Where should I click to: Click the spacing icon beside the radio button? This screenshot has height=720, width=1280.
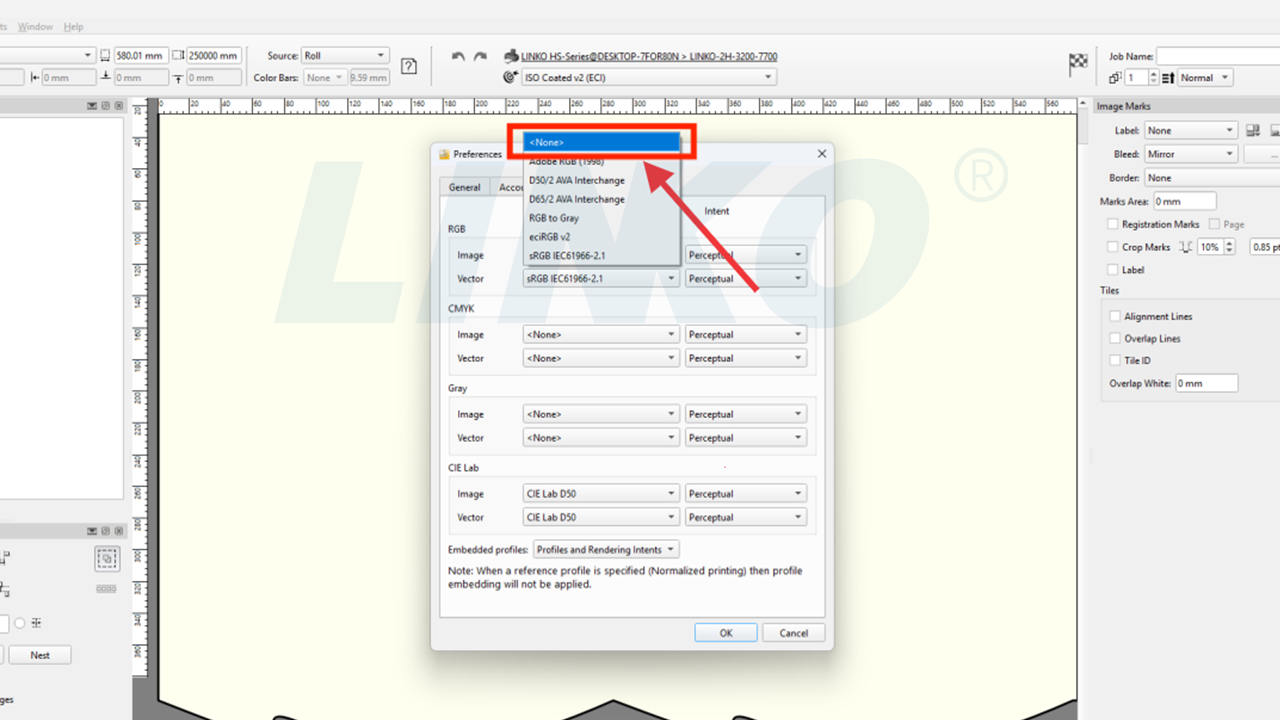[x=36, y=623]
